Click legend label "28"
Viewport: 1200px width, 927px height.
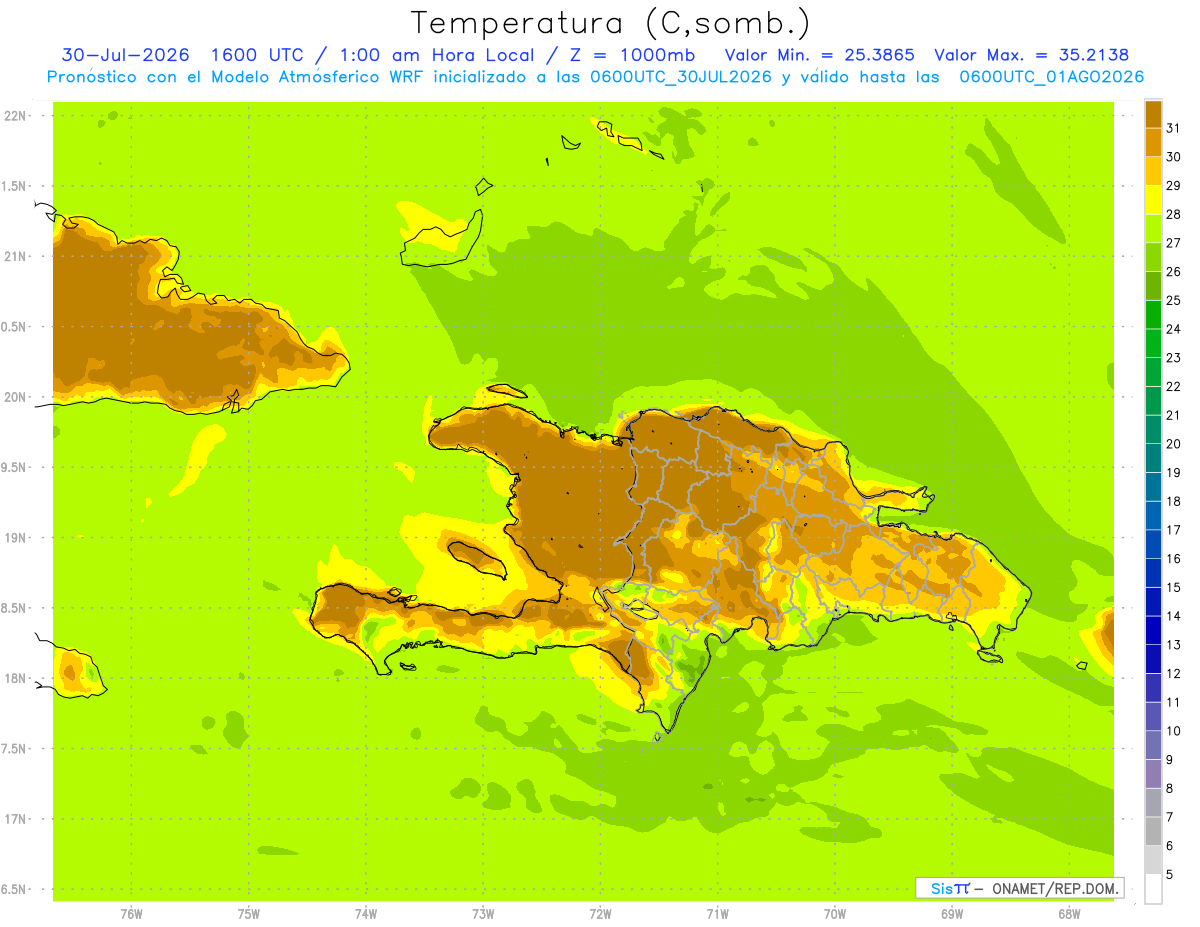pyautogui.click(x=1173, y=214)
